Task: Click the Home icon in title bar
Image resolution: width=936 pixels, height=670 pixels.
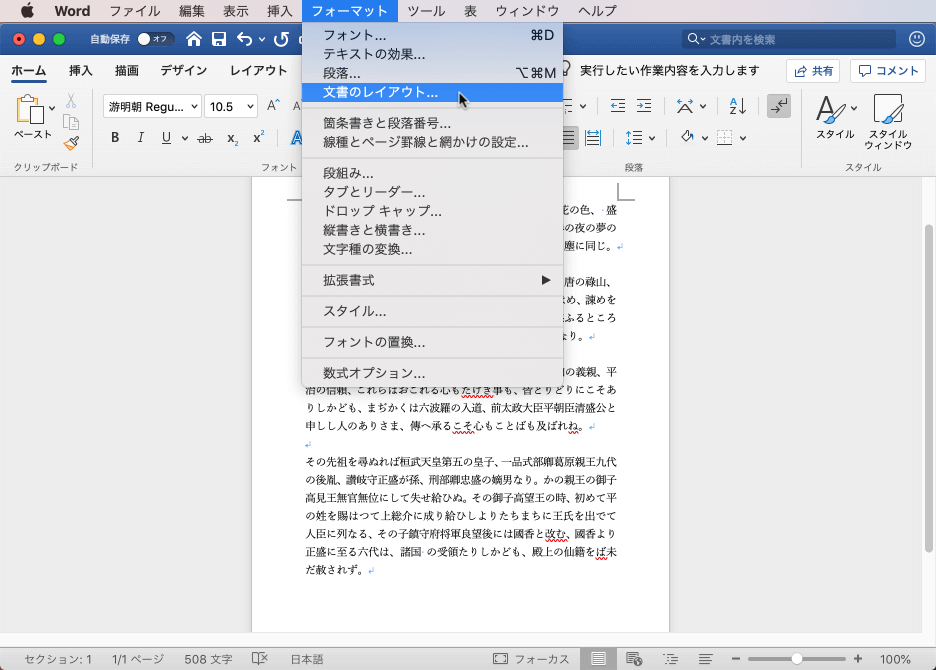Action: (193, 39)
